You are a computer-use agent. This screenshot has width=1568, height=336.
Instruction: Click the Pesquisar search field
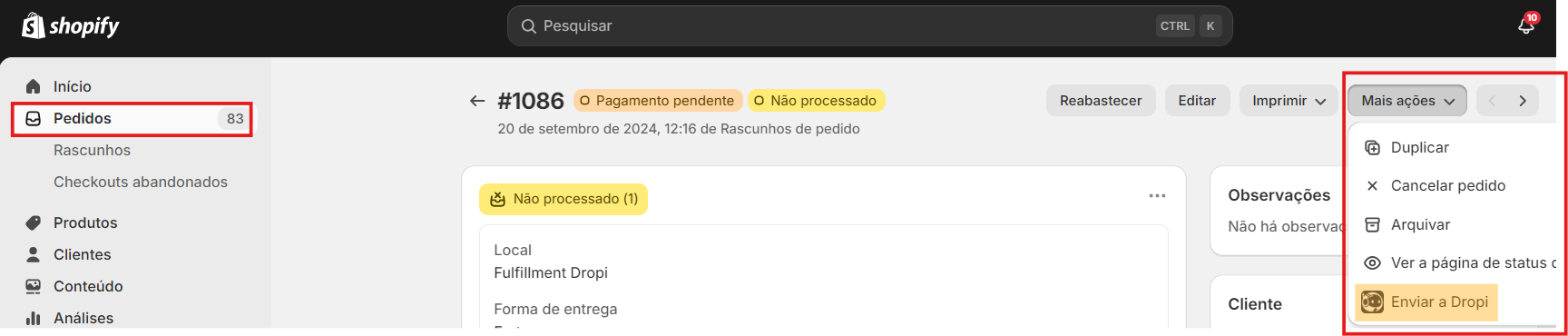click(869, 25)
